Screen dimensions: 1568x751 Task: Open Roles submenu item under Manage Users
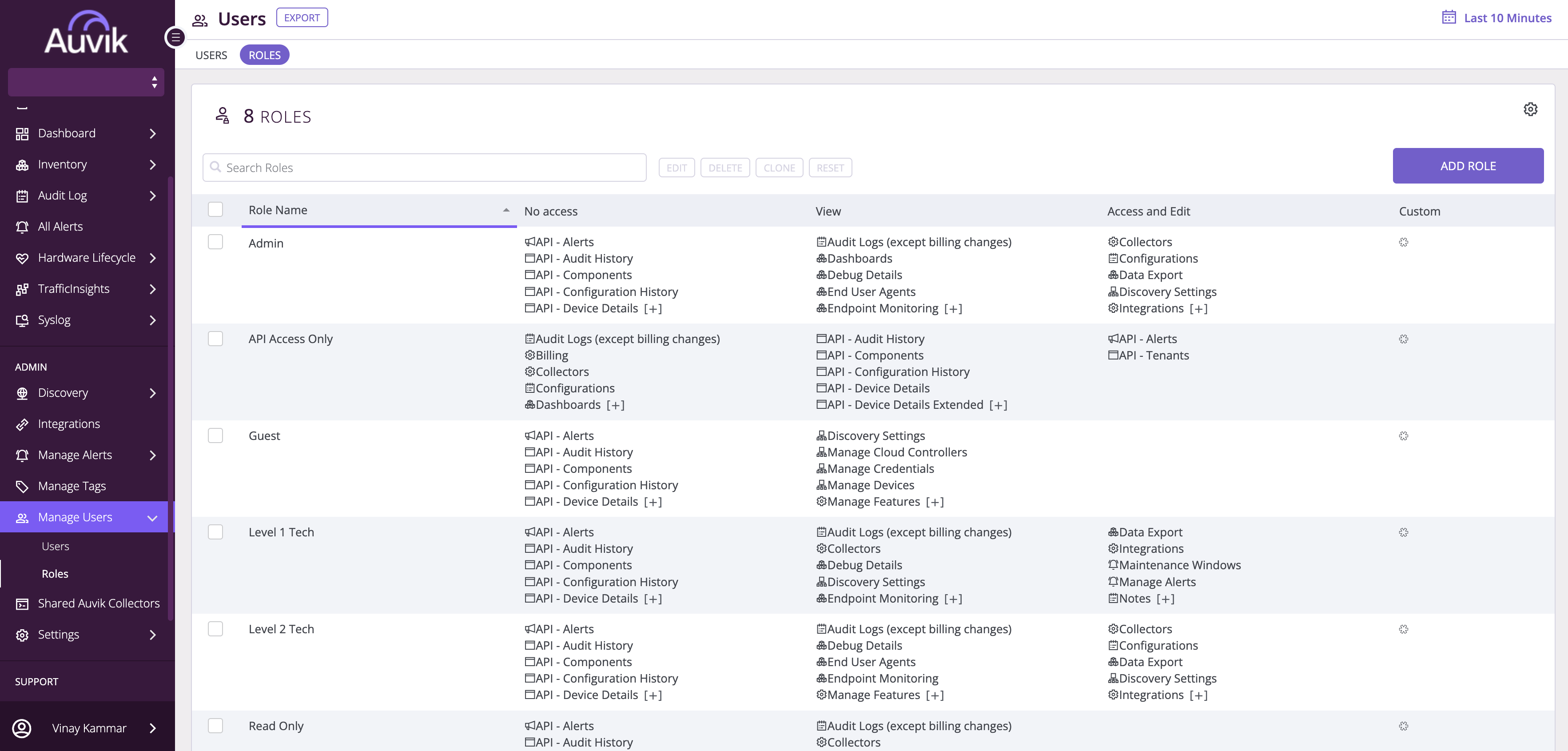coord(55,574)
